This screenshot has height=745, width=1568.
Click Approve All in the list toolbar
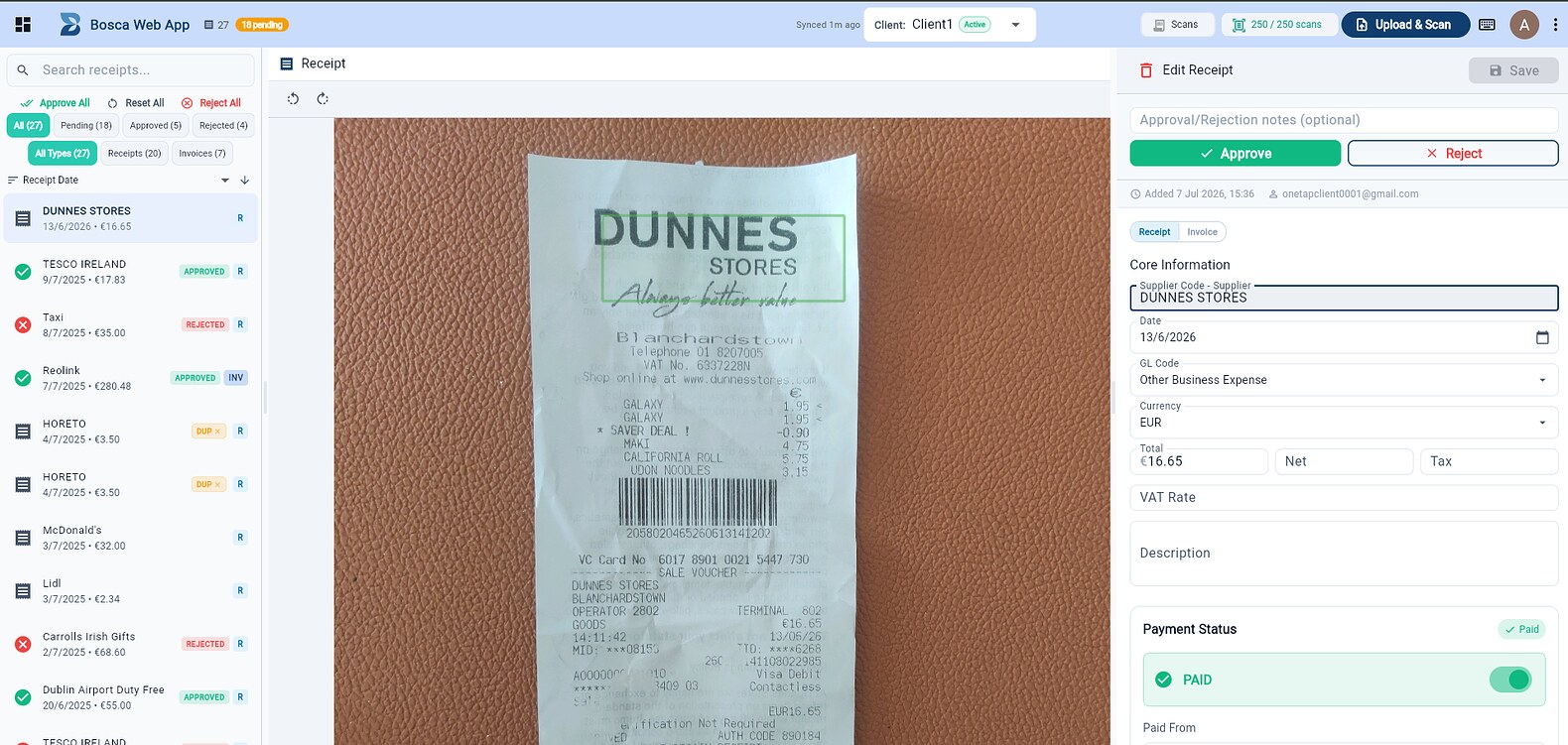tap(56, 103)
